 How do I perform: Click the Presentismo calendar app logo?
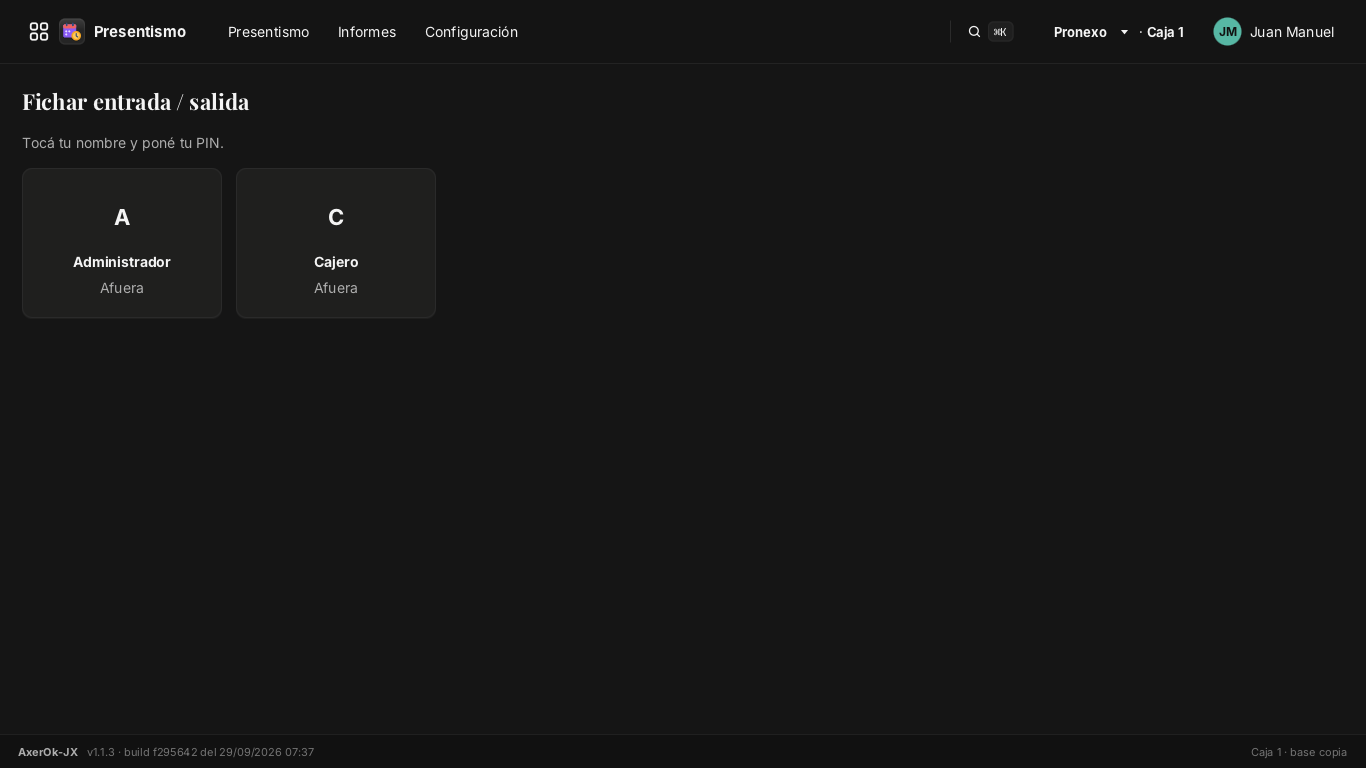72,32
